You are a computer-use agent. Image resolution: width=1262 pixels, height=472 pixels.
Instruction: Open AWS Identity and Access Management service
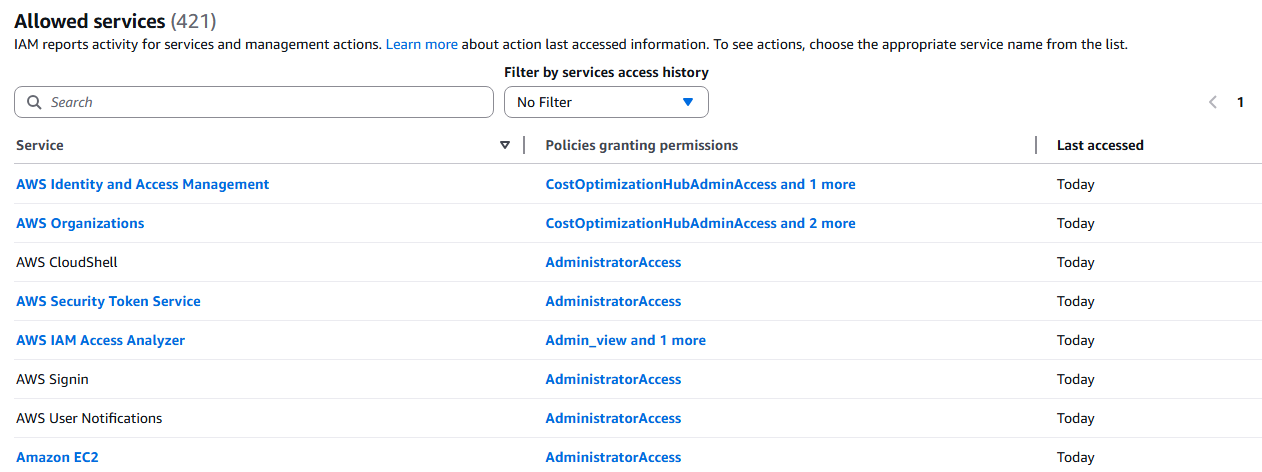coord(143,184)
